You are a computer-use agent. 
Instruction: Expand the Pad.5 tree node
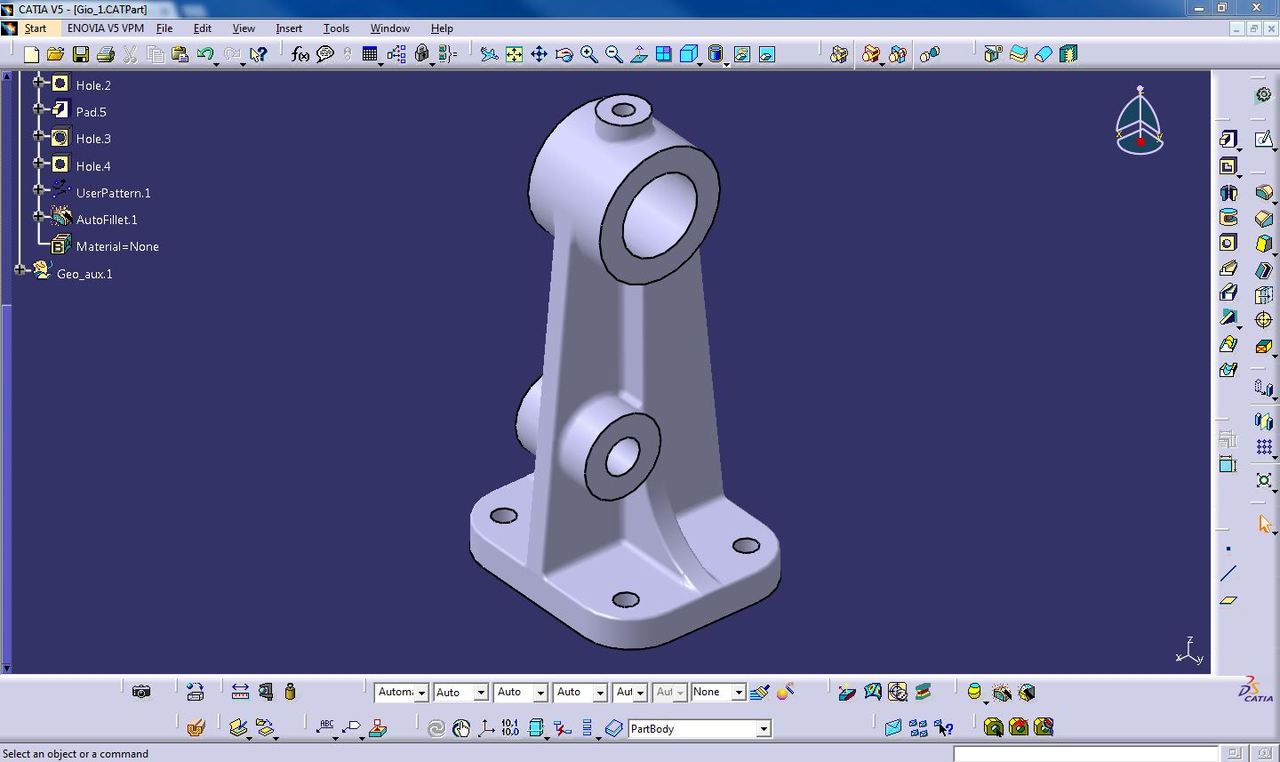point(39,109)
